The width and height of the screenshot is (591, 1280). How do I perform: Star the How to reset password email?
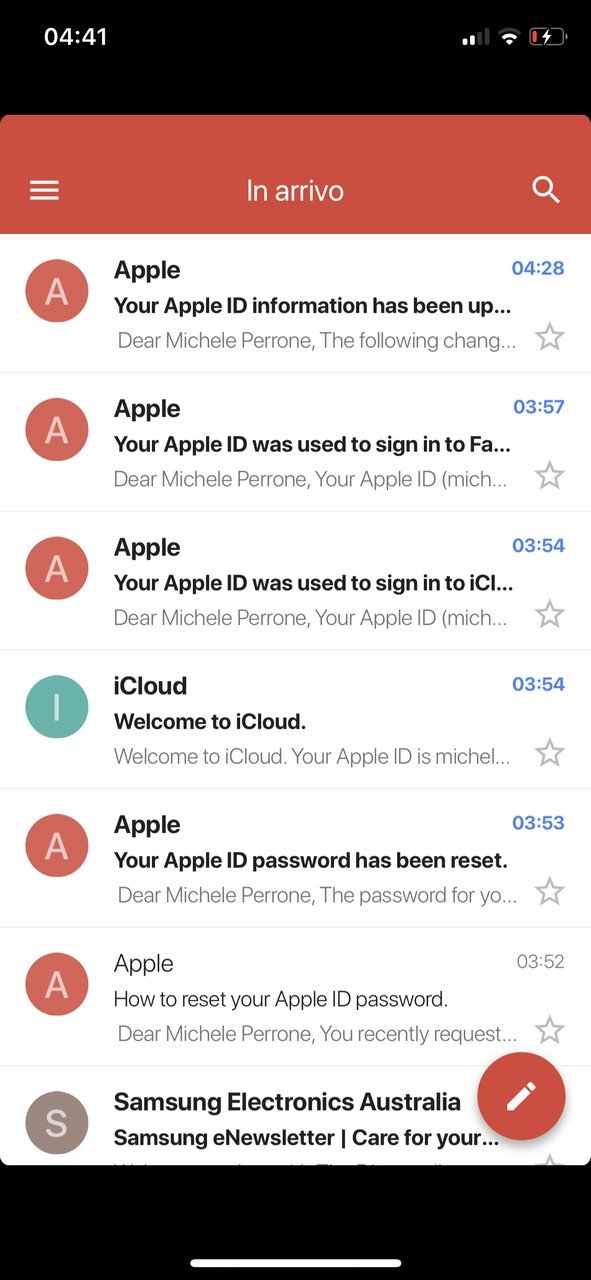549,1030
